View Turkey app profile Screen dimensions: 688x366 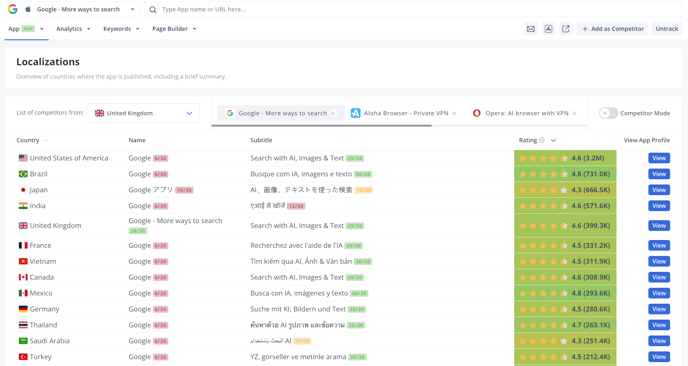(659, 357)
